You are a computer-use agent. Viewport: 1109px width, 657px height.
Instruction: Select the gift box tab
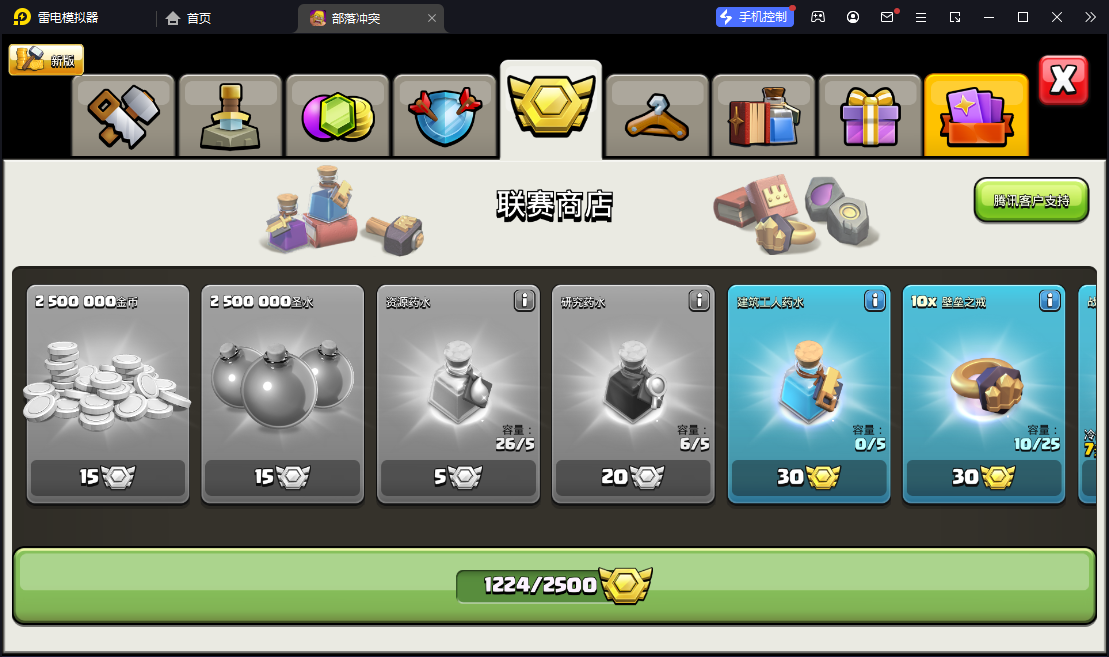[871, 116]
